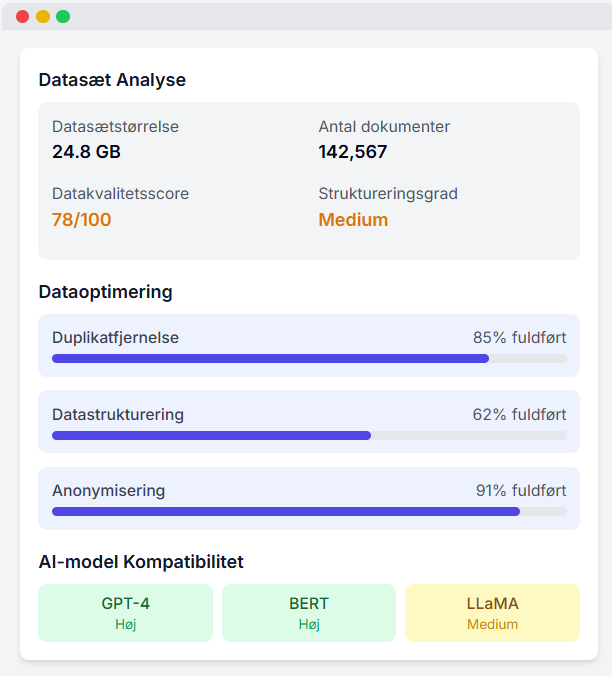Click the Medium Struktureringsgrad value
612x676 pixels.
click(353, 220)
